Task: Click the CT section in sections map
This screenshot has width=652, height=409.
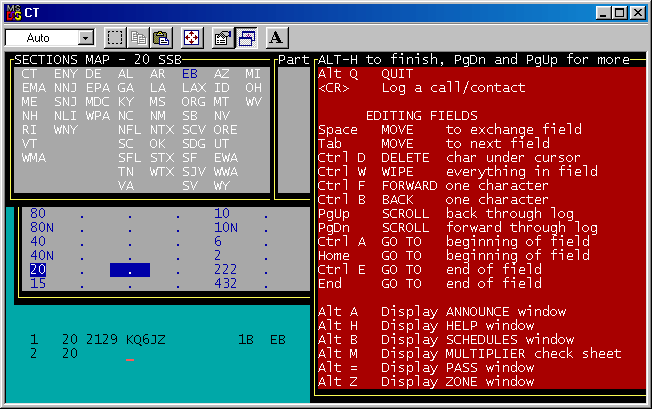Action: pos(30,74)
